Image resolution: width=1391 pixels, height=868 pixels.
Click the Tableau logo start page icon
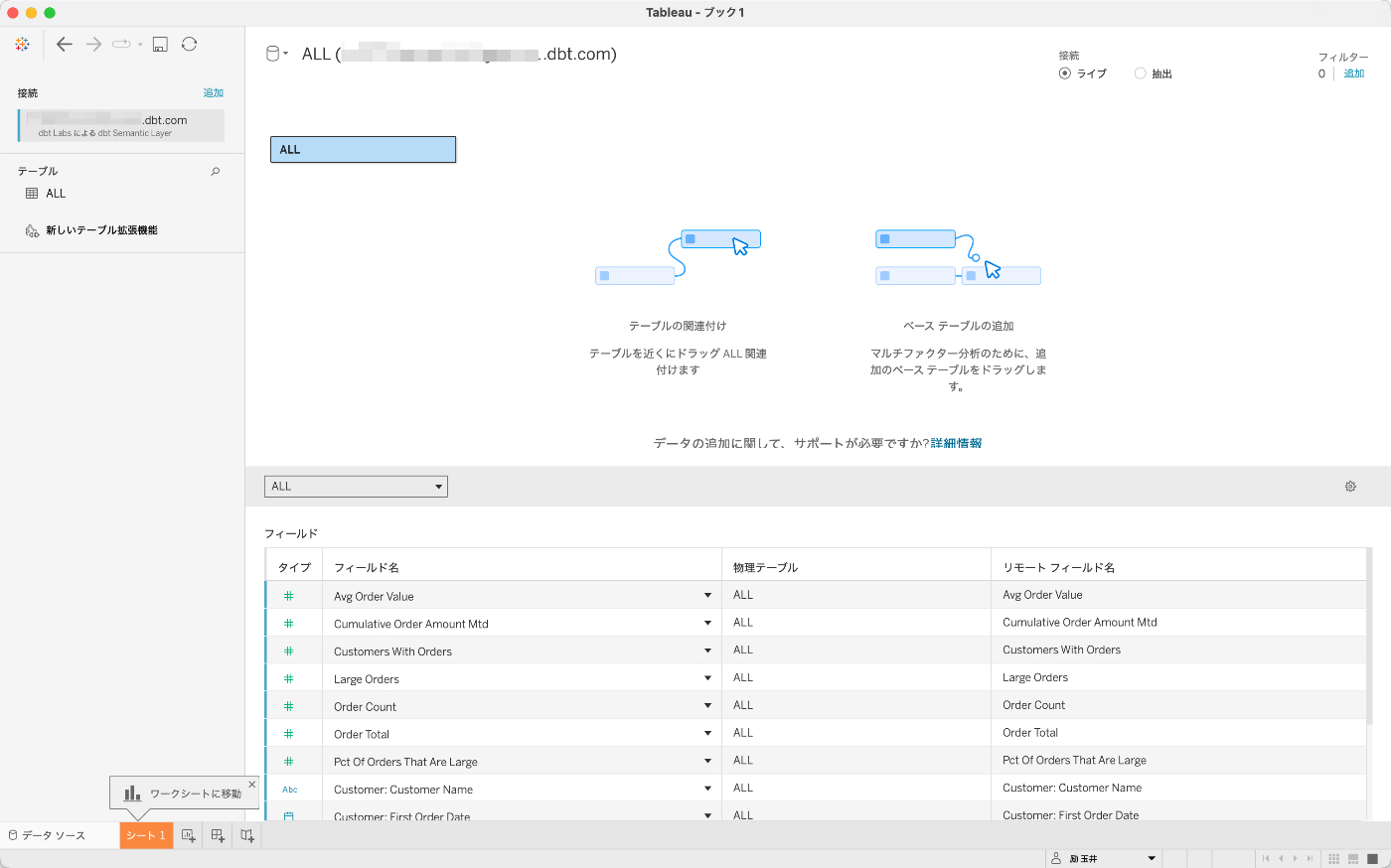tap(22, 44)
